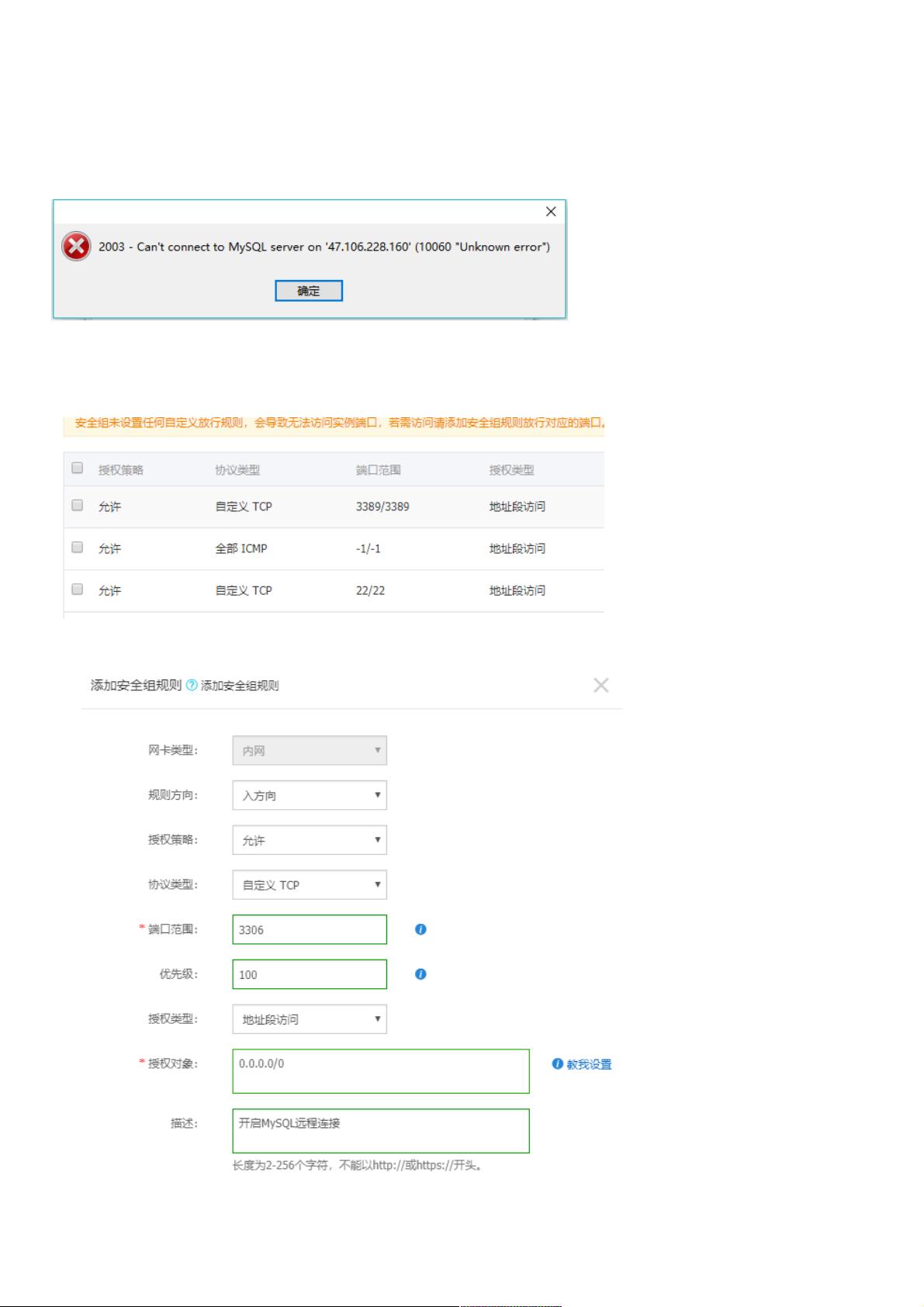Screen dimensions: 924x1307
Task: Open the 网卡类型 dropdown showing 内网
Action: point(310,750)
